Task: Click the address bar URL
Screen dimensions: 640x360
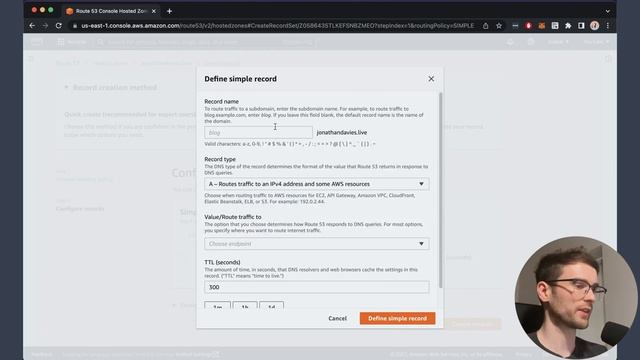Action: [x=278, y=26]
